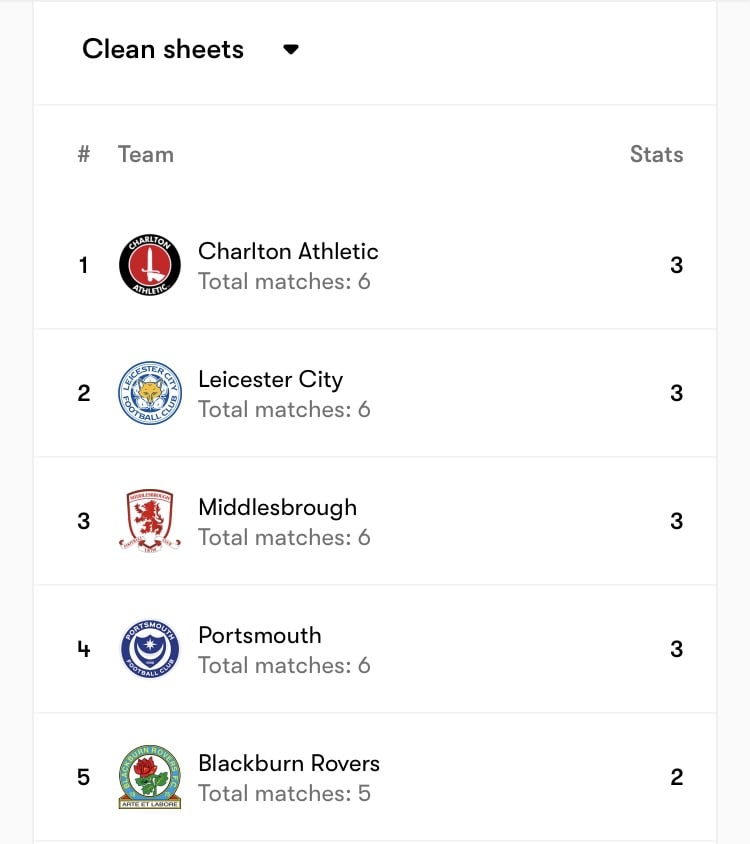Open the Charlton Athletic team name link

point(288,251)
